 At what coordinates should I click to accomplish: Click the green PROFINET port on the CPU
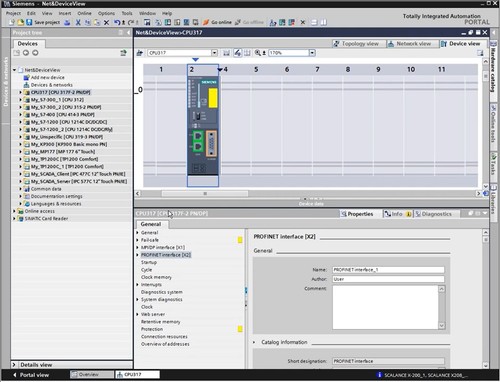pos(198,141)
